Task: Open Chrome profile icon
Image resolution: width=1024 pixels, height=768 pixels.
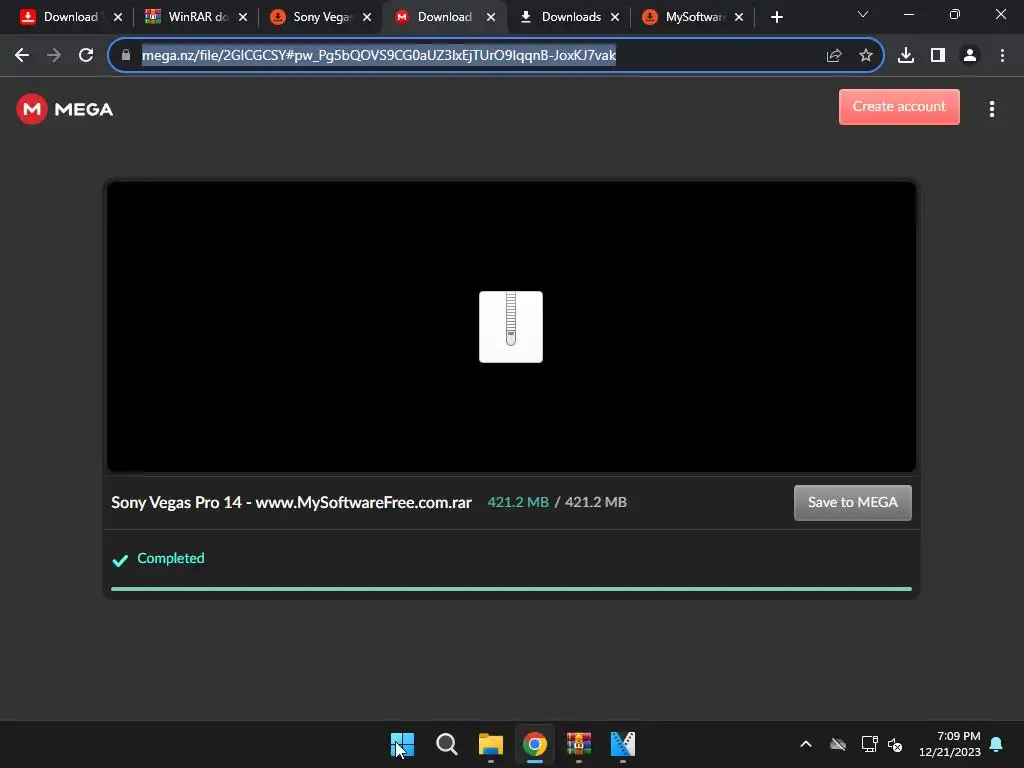Action: click(970, 55)
